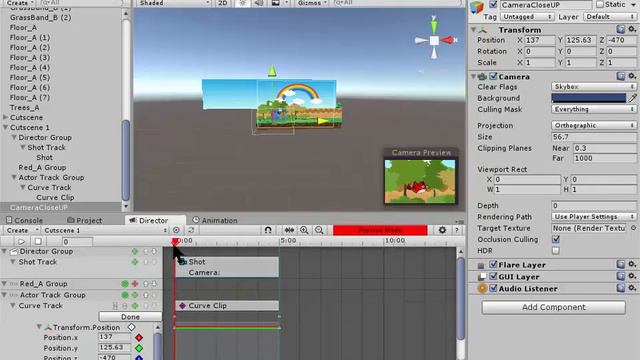Zoom in the Director timeline
Screen dimensions: 640x360
304,230
